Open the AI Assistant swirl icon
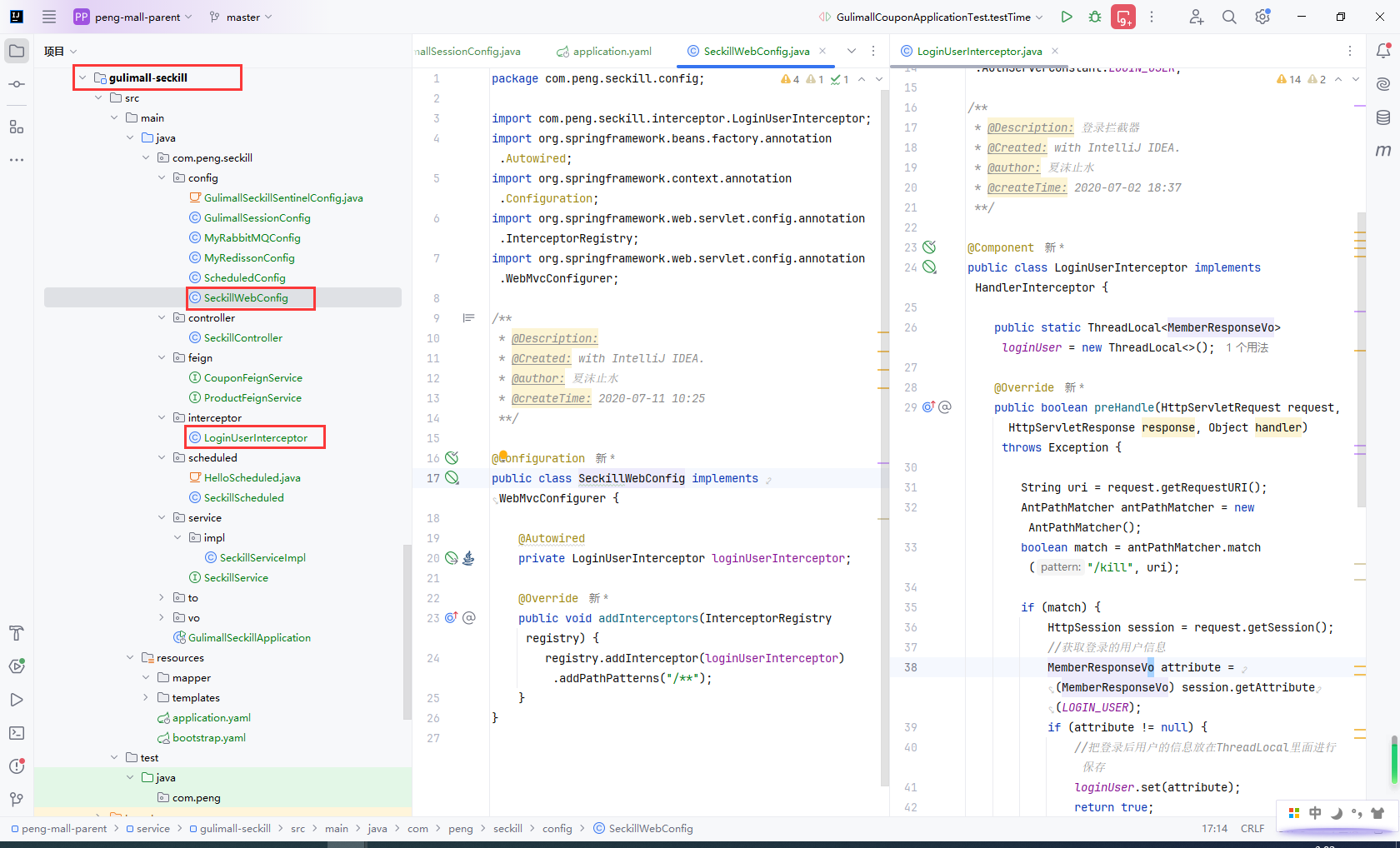This screenshot has width=1400, height=848. [x=1383, y=84]
